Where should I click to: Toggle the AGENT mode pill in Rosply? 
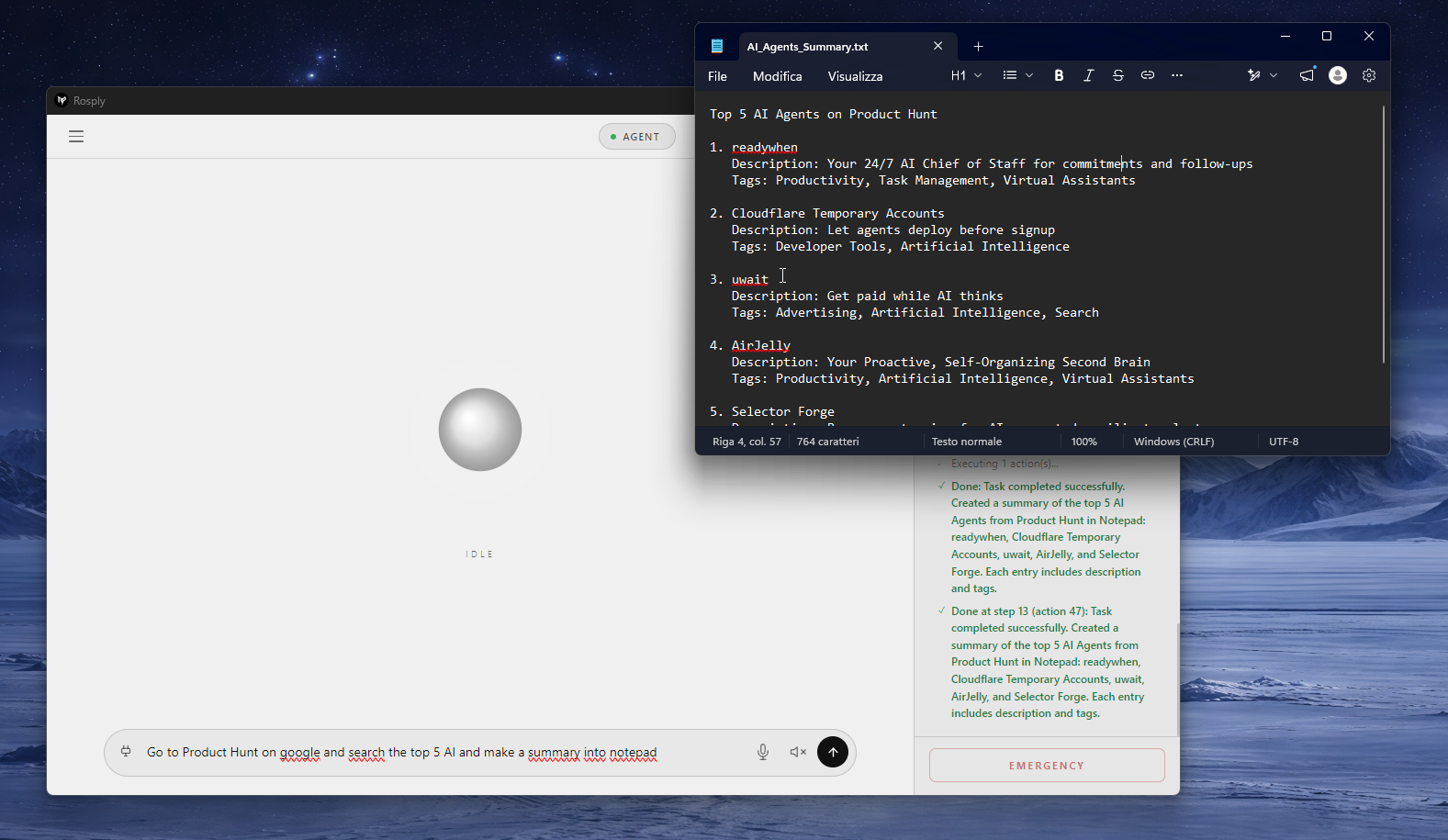click(x=636, y=137)
